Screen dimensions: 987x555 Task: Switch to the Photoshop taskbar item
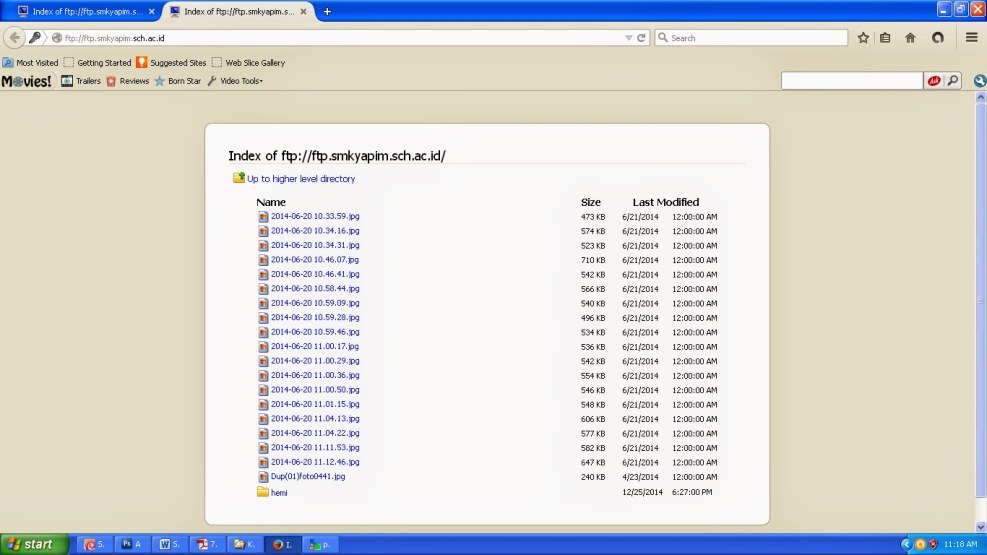132,544
